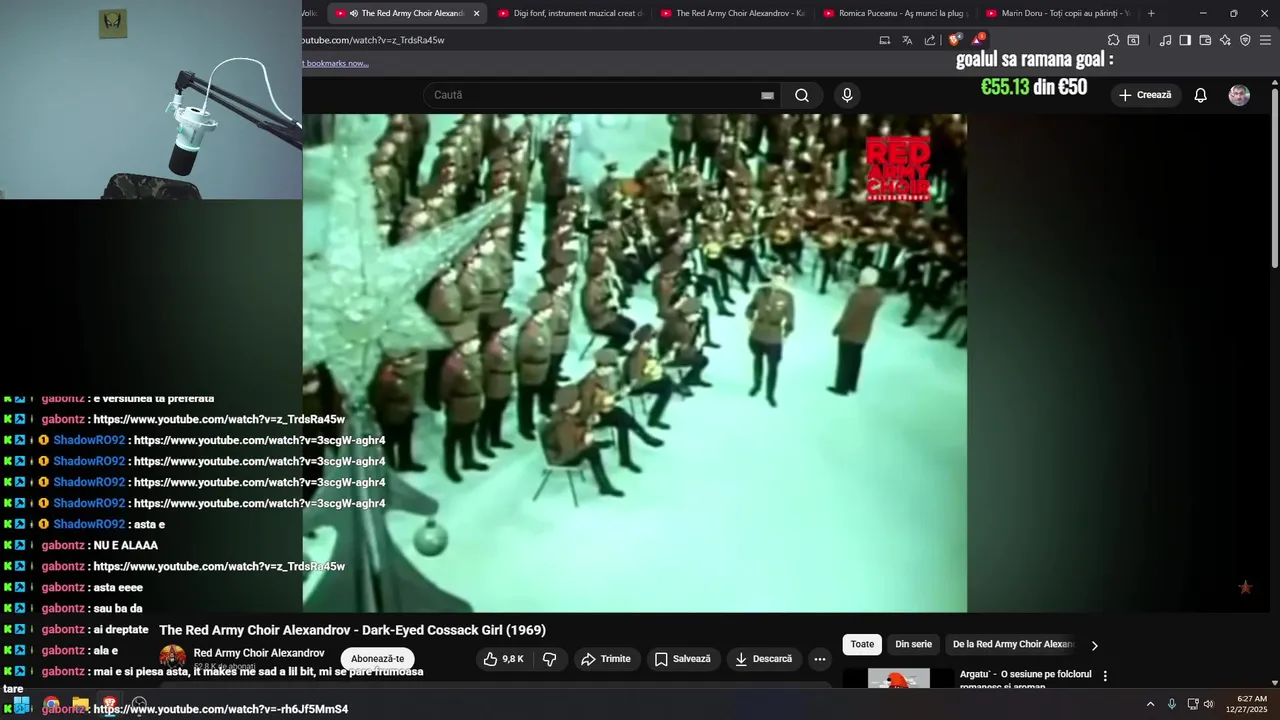Click the microphone icon in system tray
Image resolution: width=1280 pixels, height=720 pixels.
[1171, 704]
